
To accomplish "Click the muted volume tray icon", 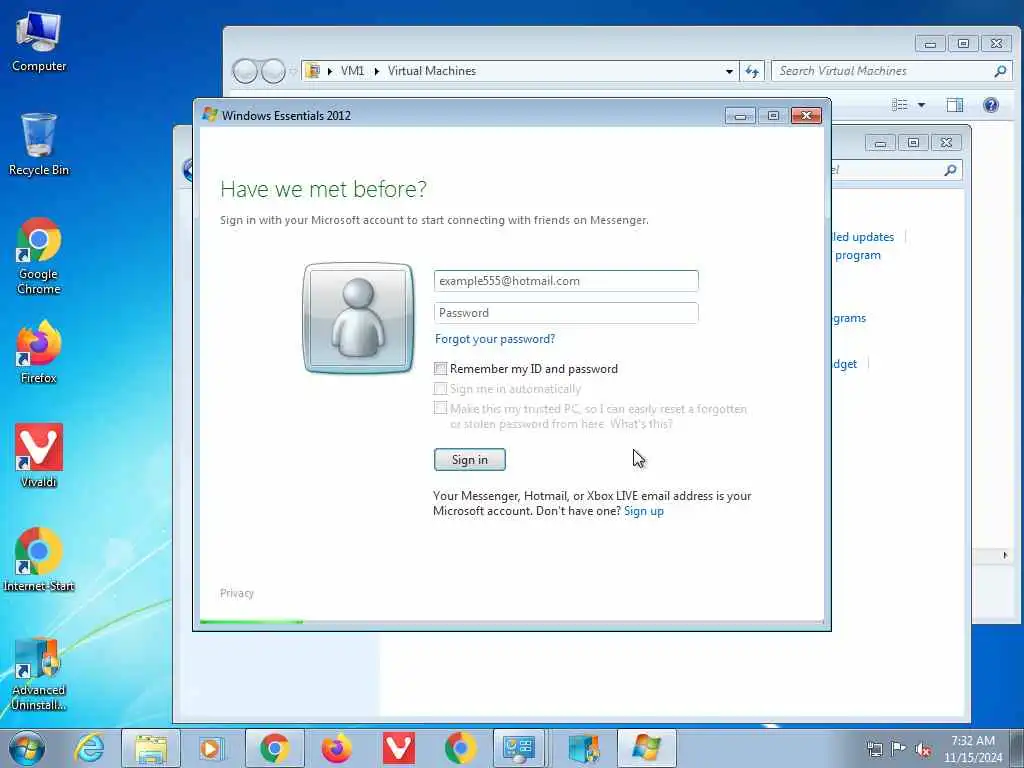I will coord(923,749).
